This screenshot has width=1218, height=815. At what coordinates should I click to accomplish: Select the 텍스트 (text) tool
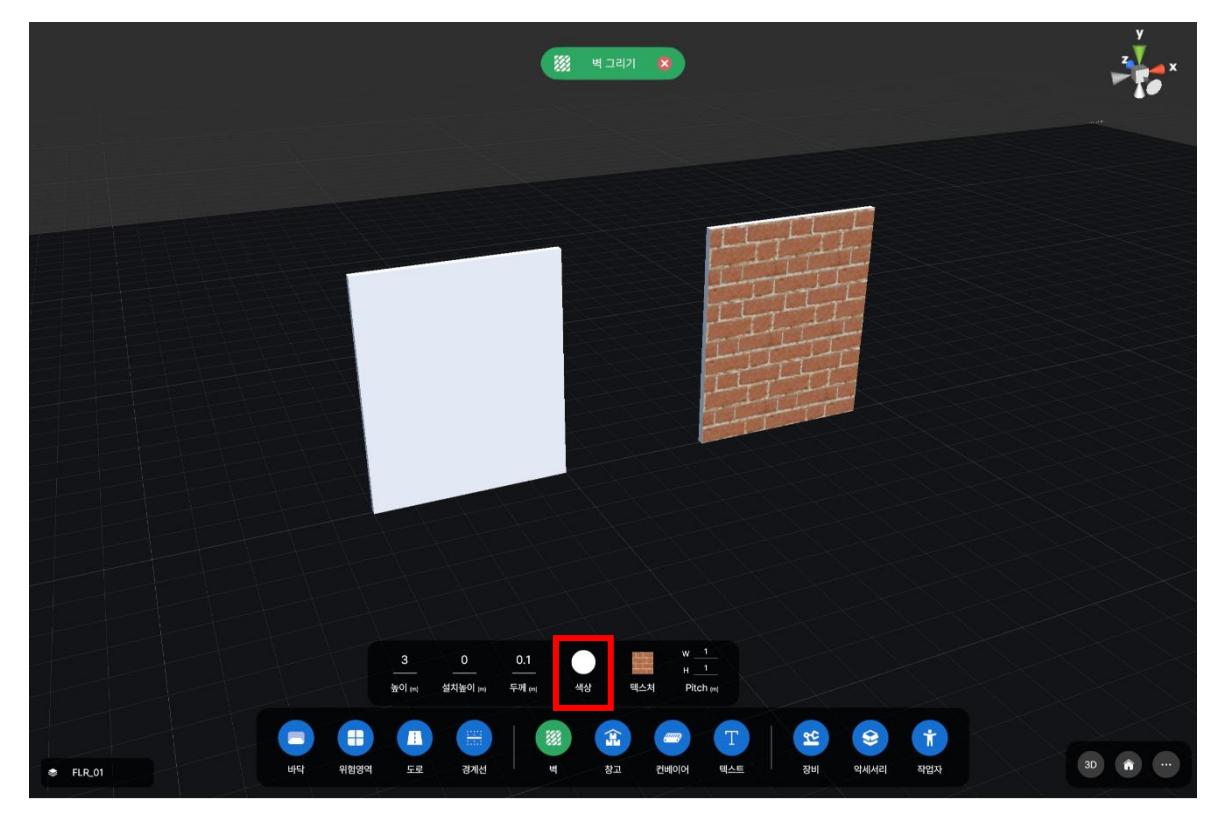point(730,738)
